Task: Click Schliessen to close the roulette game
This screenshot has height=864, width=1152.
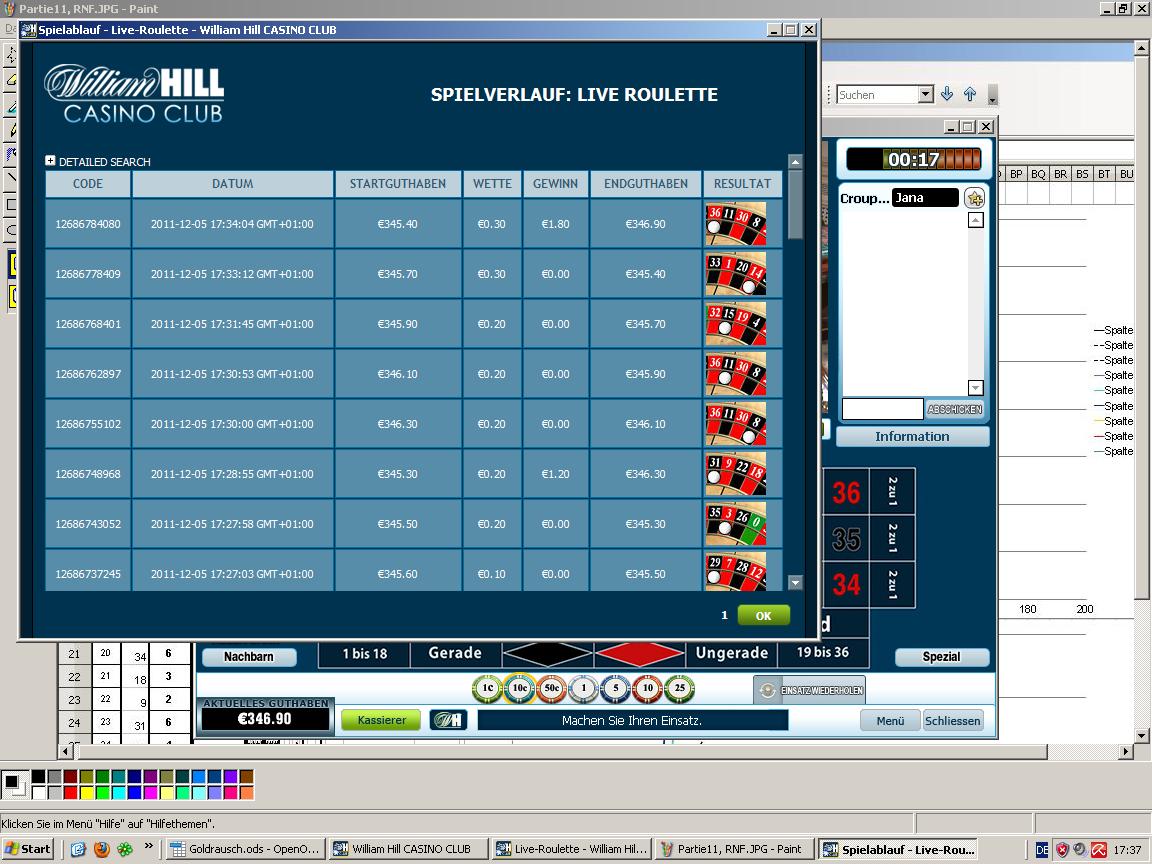Action: pos(952,721)
